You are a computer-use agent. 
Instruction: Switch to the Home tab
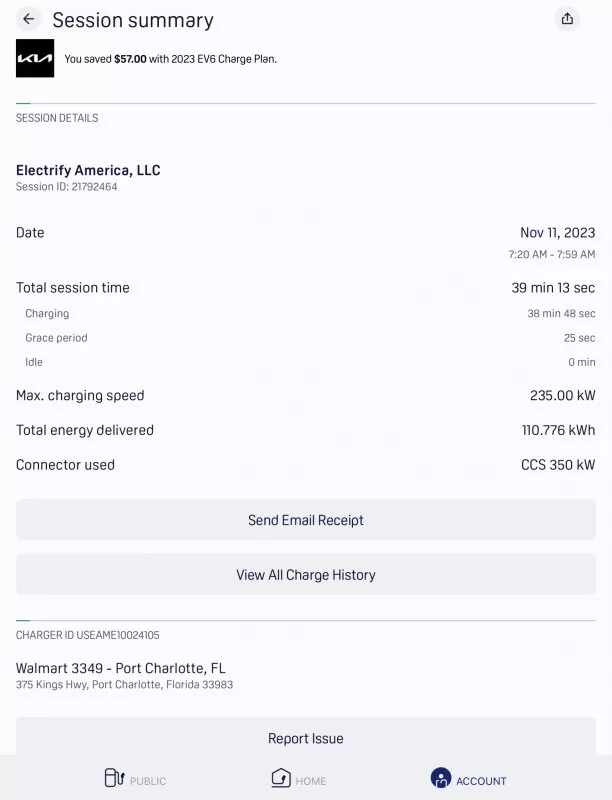(x=311, y=781)
